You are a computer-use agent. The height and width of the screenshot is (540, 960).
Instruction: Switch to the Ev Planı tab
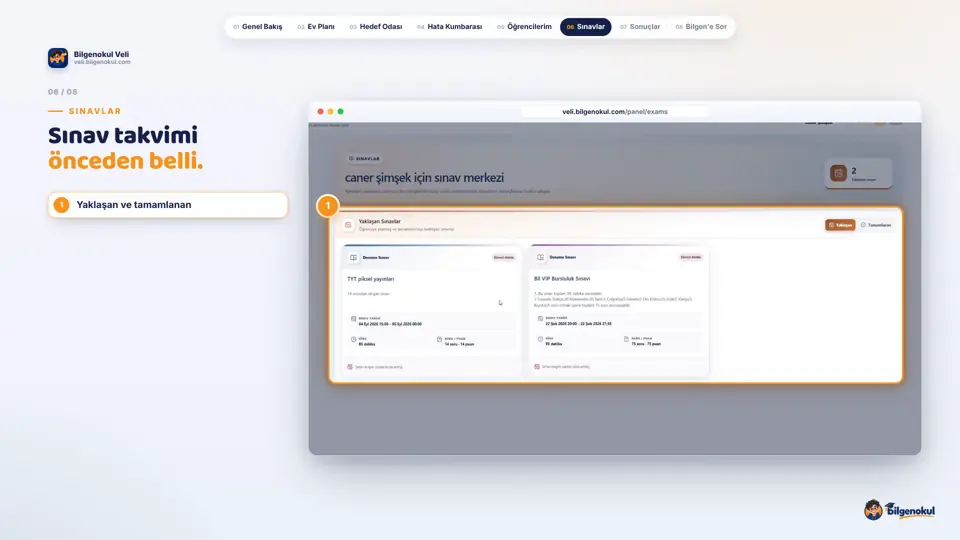pyautogui.click(x=316, y=27)
